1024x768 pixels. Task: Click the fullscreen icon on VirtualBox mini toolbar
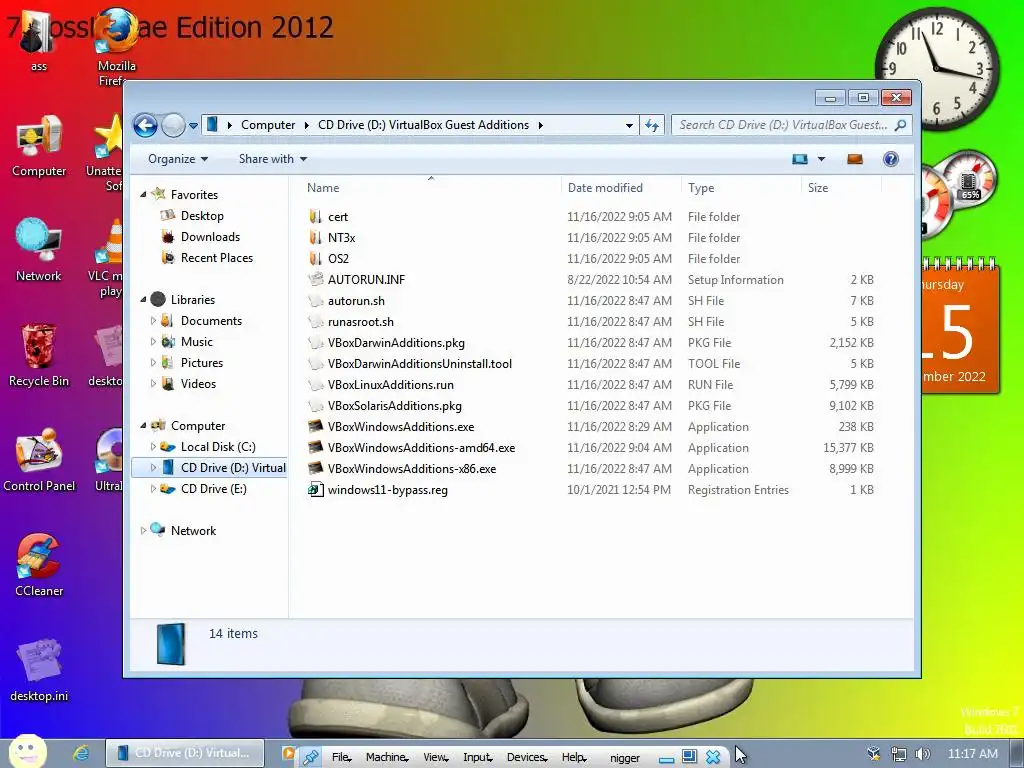click(x=689, y=756)
